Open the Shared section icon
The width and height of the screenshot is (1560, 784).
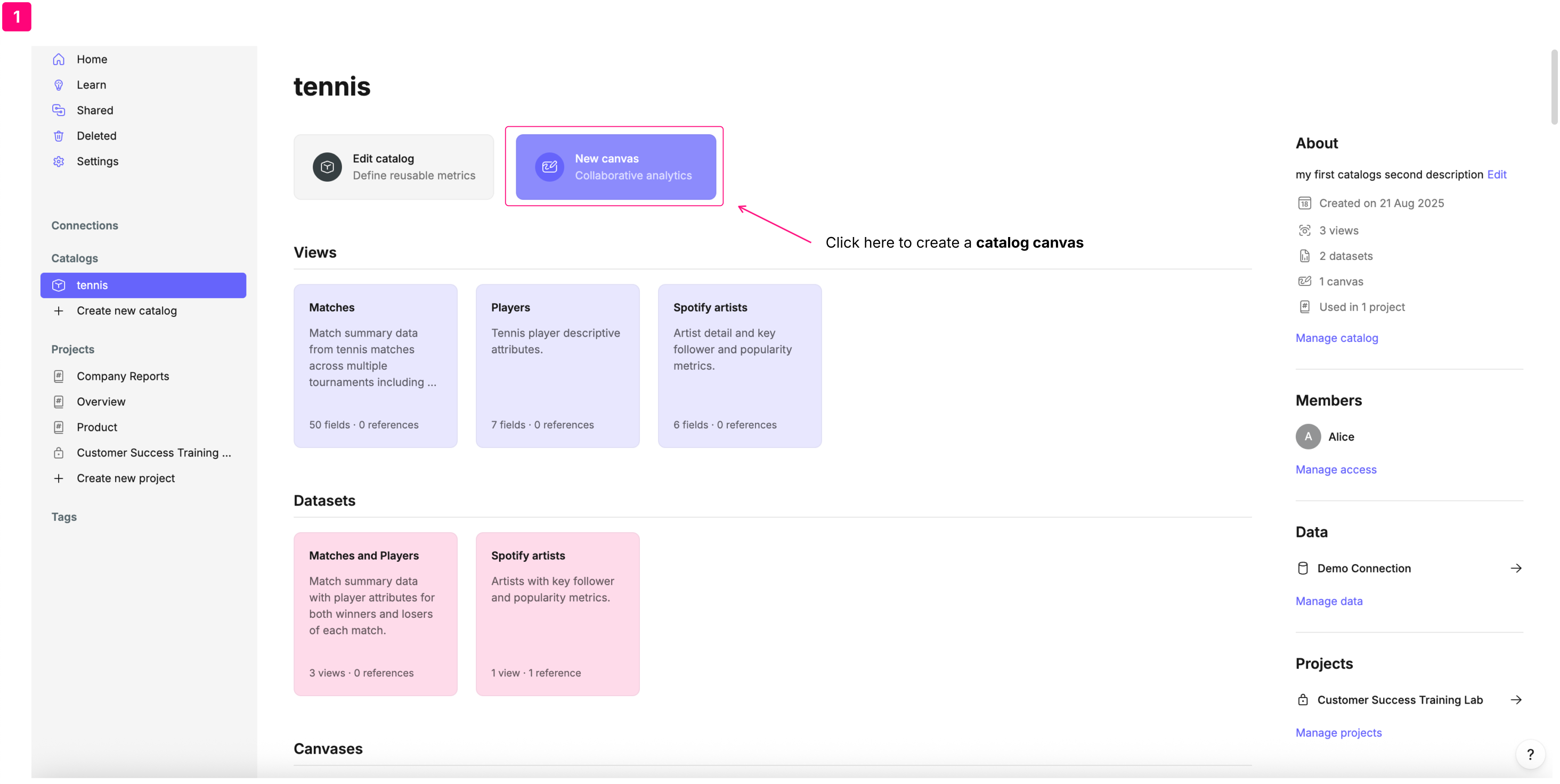pyautogui.click(x=59, y=110)
